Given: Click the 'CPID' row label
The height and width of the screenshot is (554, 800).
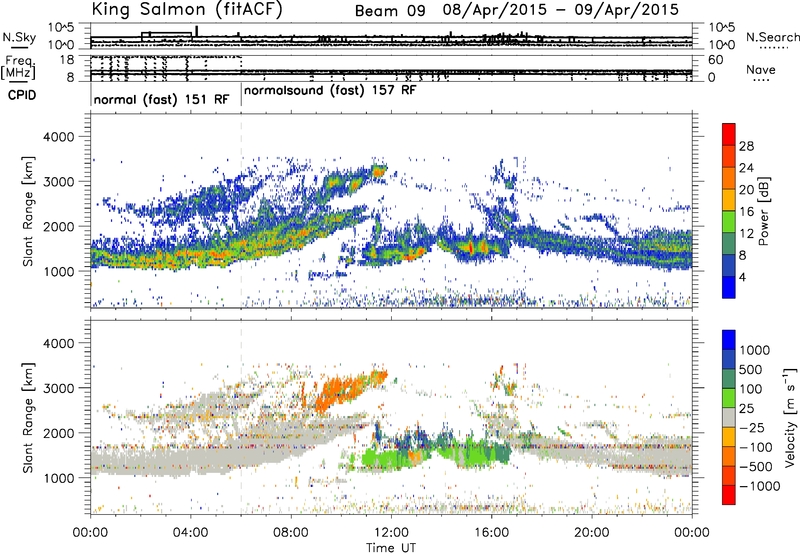Looking at the screenshot, I should click(x=22, y=95).
